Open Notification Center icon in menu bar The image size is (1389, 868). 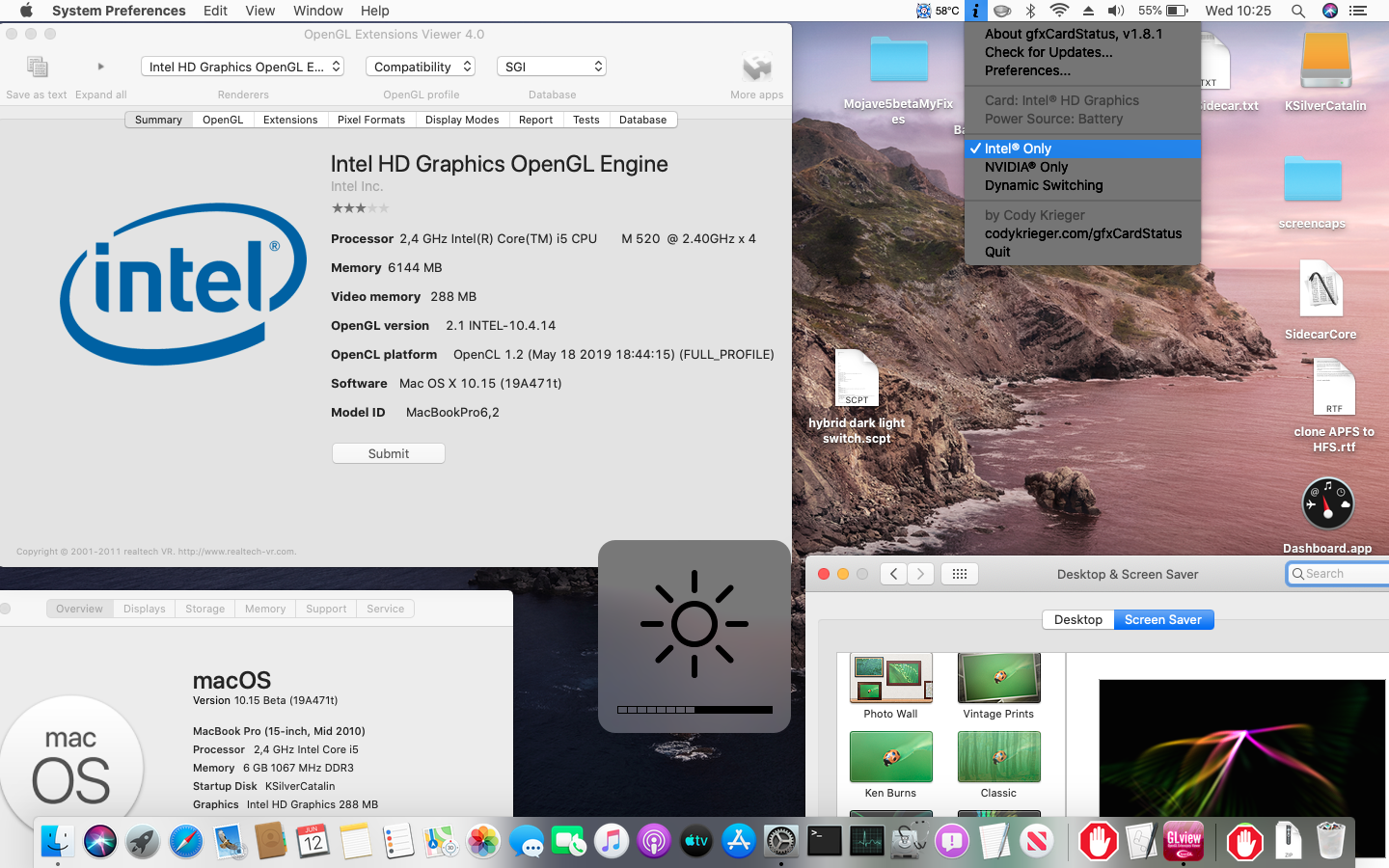pos(1358,11)
